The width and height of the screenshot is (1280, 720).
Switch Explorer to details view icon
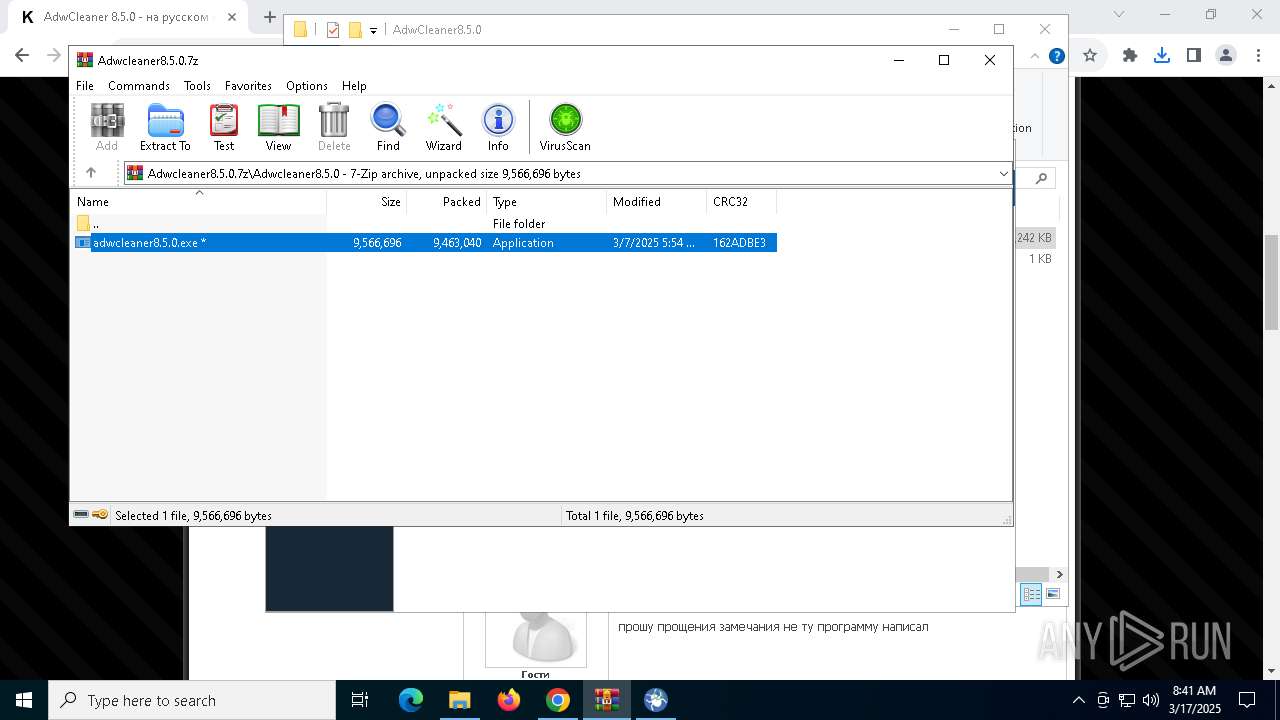tap(1031, 594)
